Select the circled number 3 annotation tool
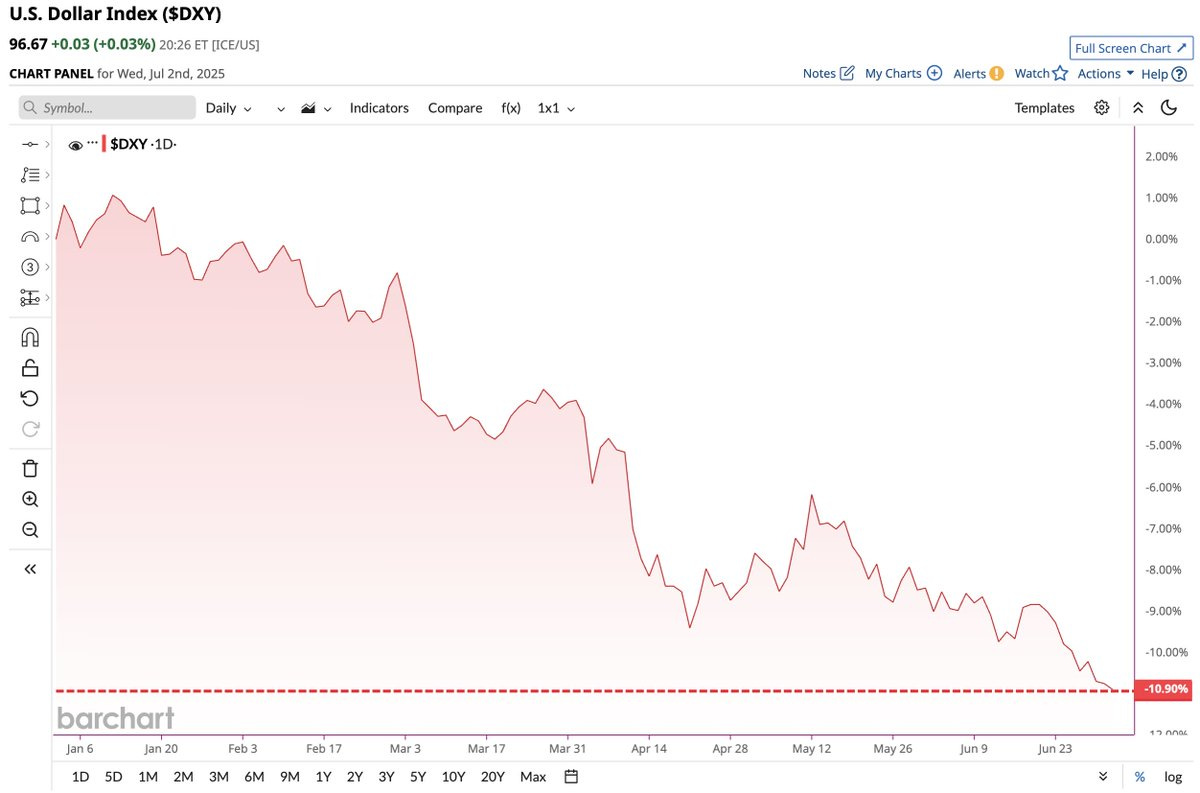This screenshot has width=1200, height=793. point(30,267)
